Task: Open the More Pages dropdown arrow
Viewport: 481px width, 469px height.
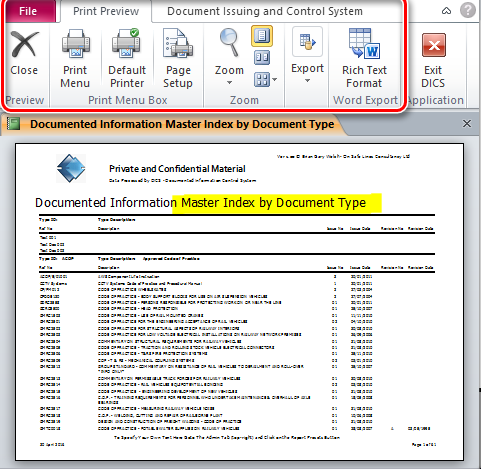Action: point(274,79)
